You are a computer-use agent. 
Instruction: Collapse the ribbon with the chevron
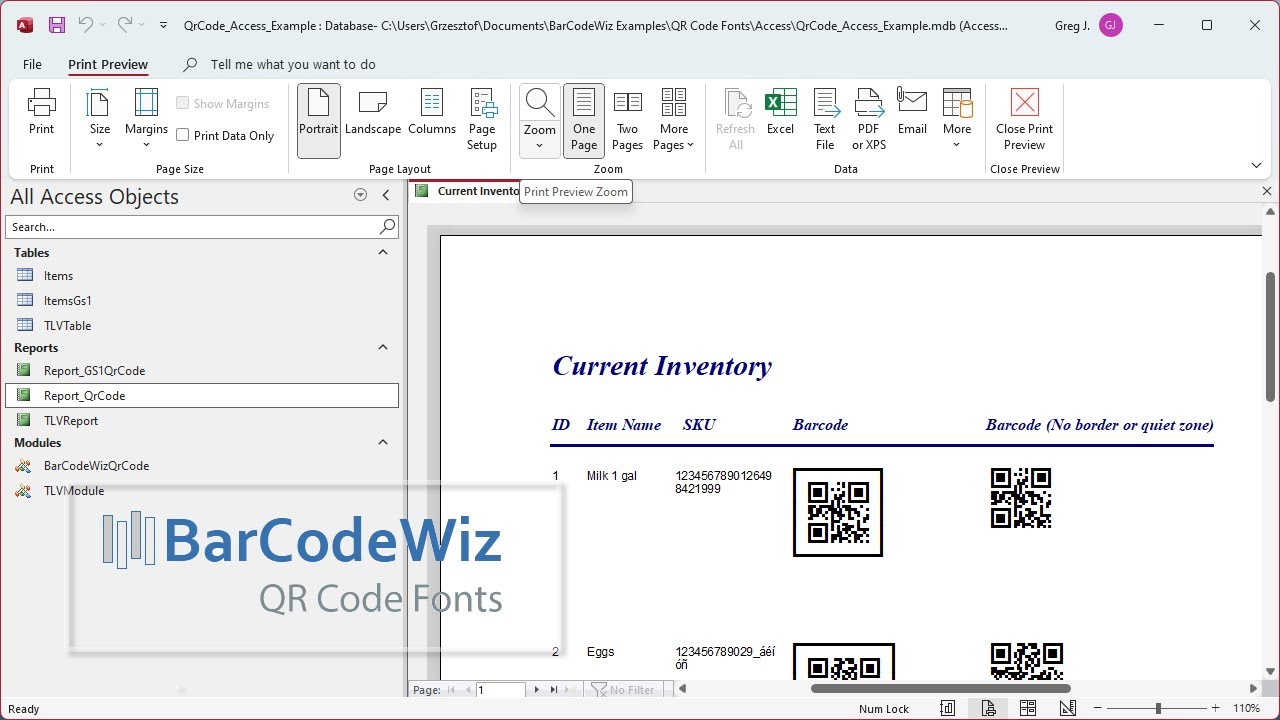tap(1257, 166)
